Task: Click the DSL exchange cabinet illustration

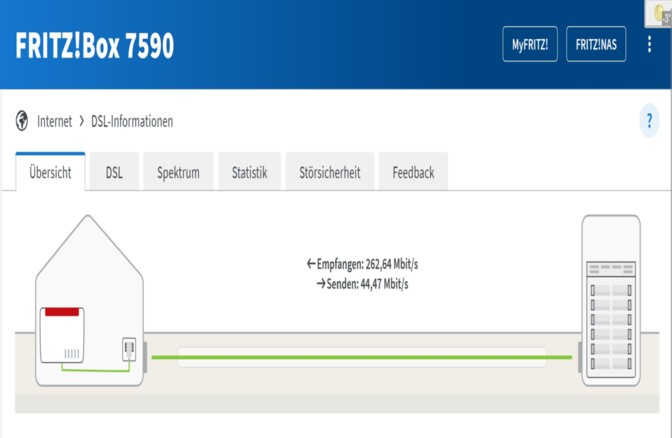Action: click(611, 300)
